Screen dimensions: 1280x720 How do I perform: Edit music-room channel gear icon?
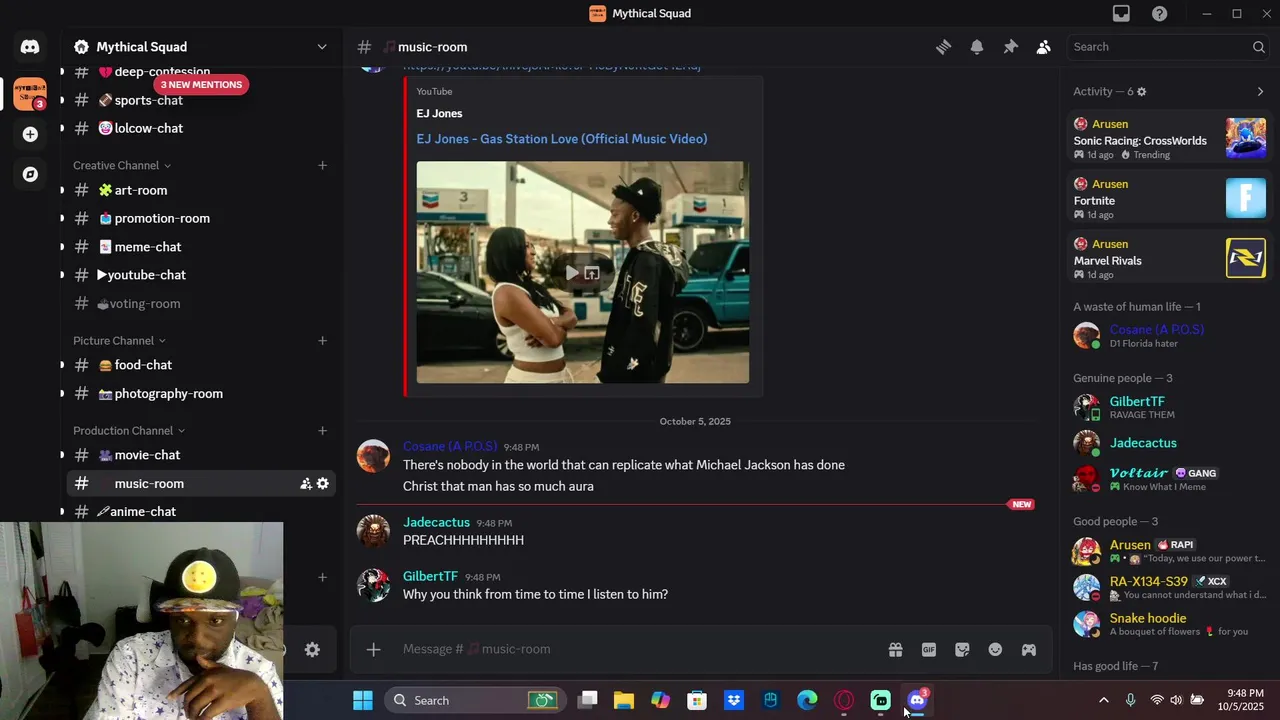click(322, 484)
